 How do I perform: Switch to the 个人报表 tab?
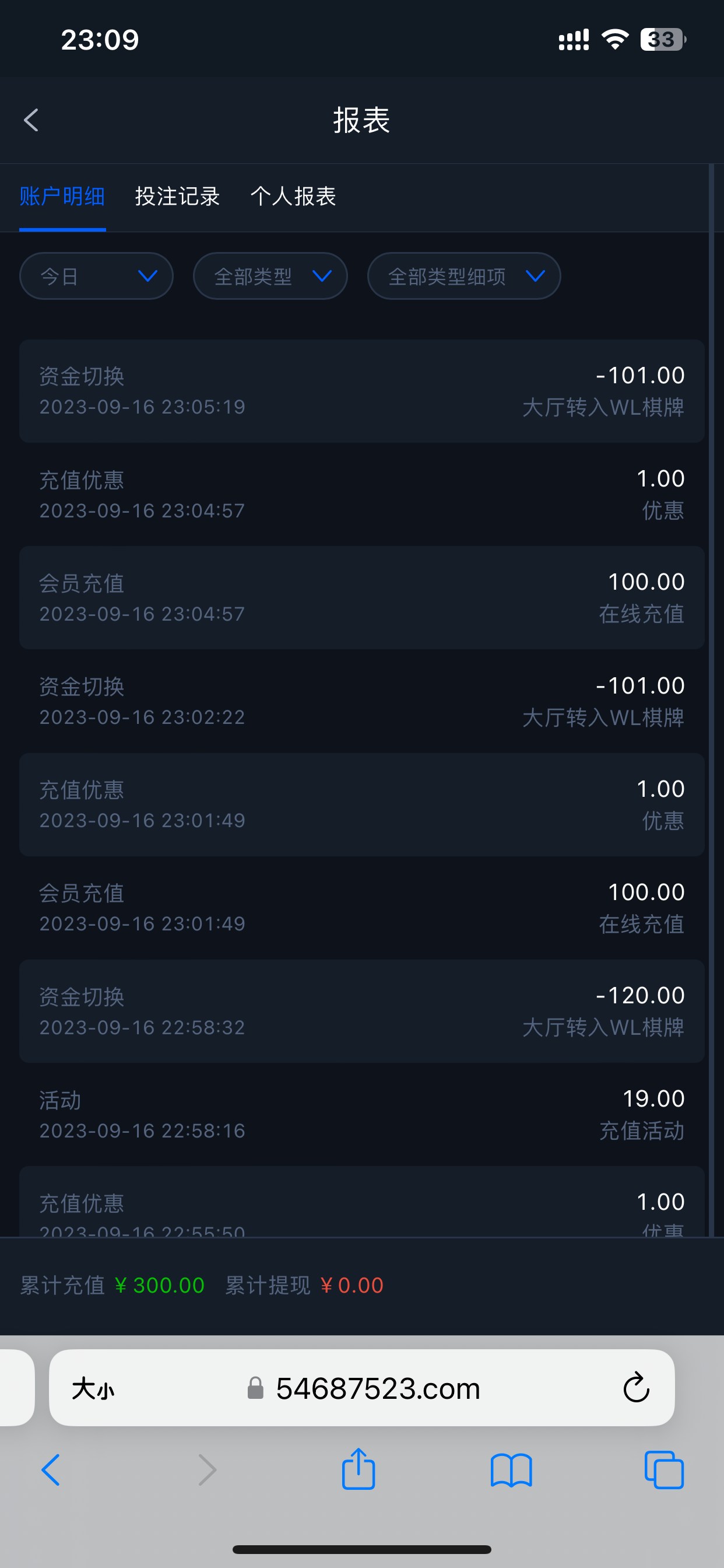(x=293, y=197)
